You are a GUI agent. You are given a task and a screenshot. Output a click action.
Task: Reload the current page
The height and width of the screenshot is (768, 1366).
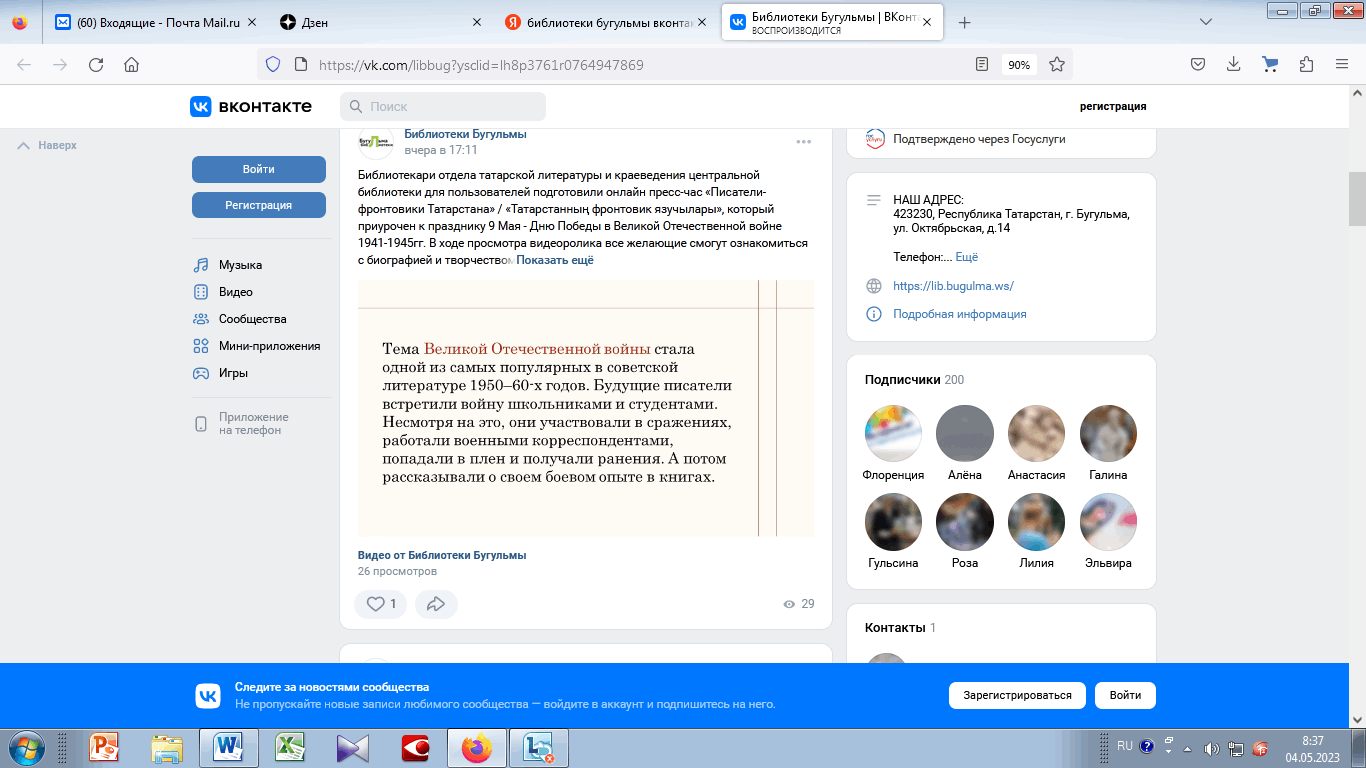[x=96, y=65]
